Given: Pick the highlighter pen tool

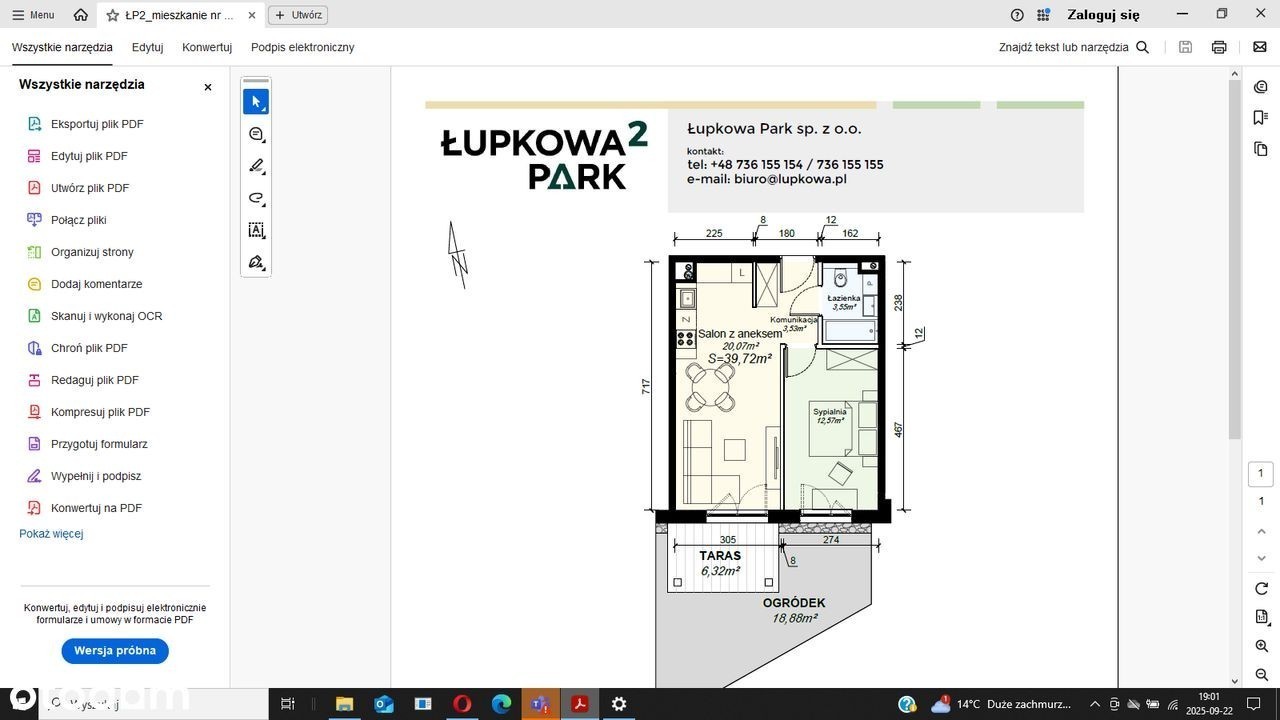Looking at the screenshot, I should coord(256,166).
